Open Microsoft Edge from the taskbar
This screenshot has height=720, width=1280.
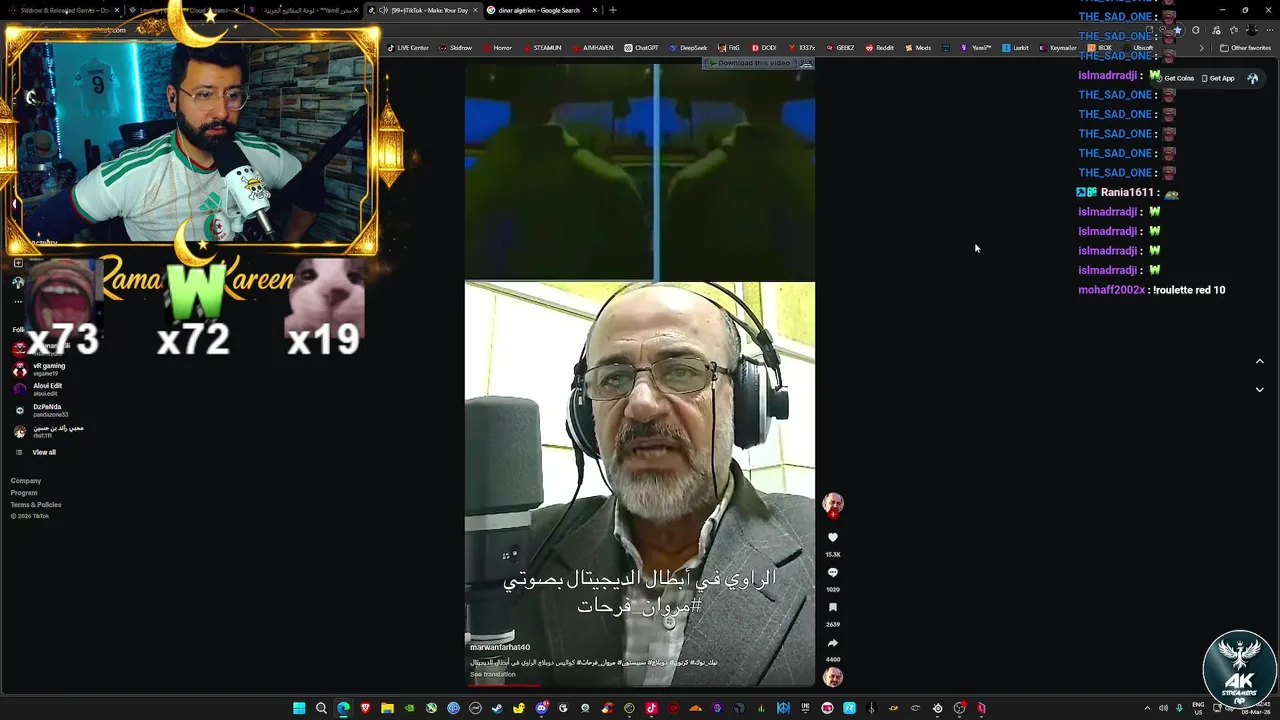pos(343,708)
